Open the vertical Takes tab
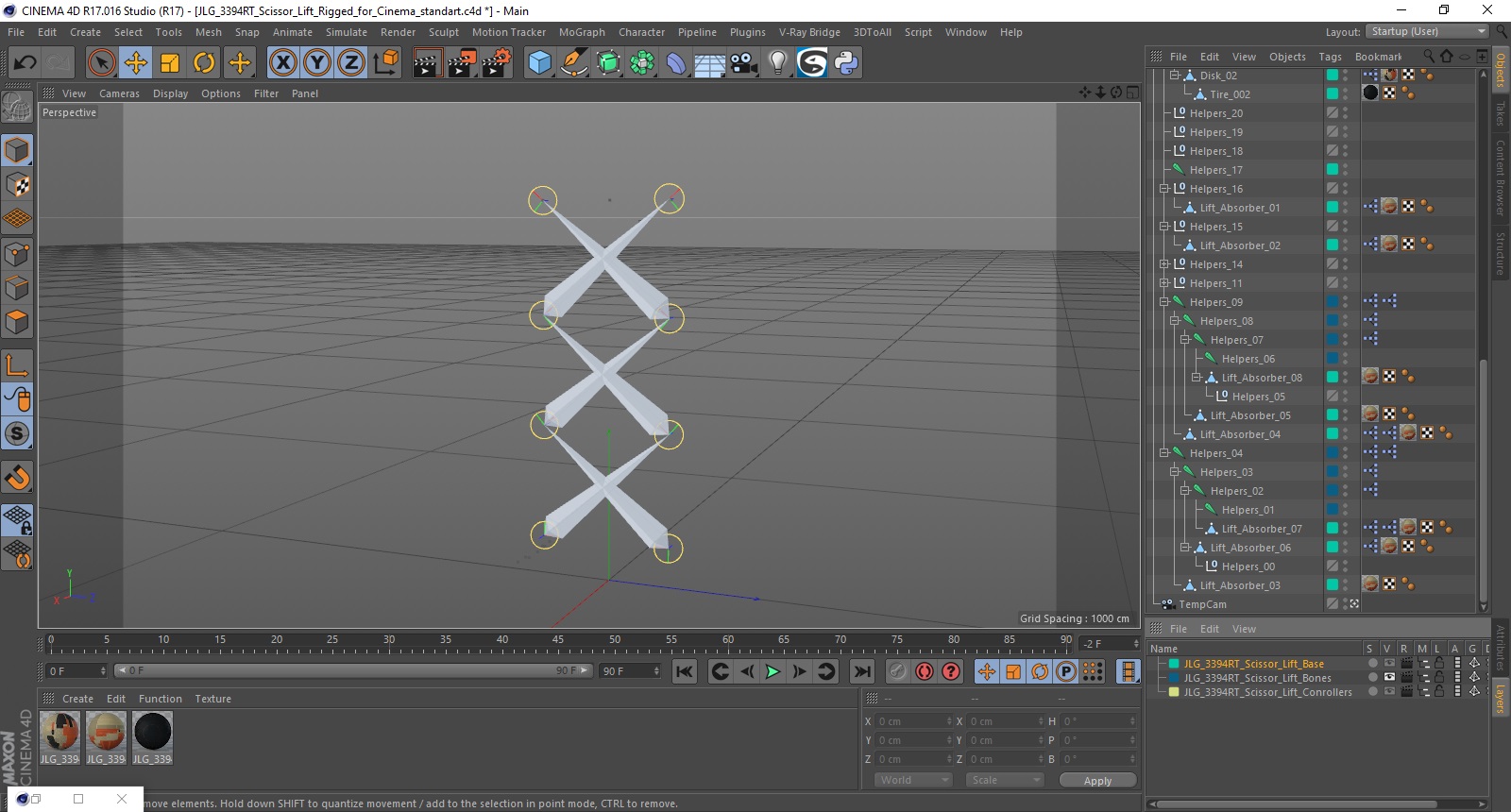 1500,113
